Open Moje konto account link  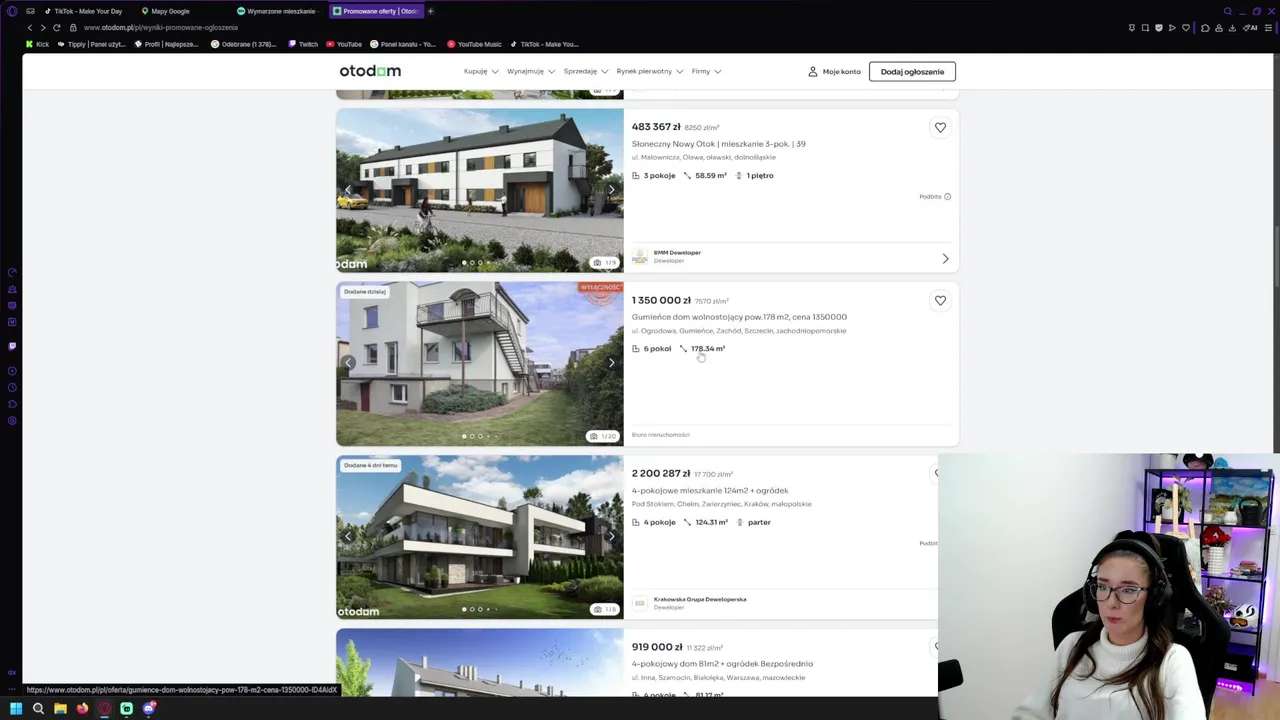(x=834, y=71)
